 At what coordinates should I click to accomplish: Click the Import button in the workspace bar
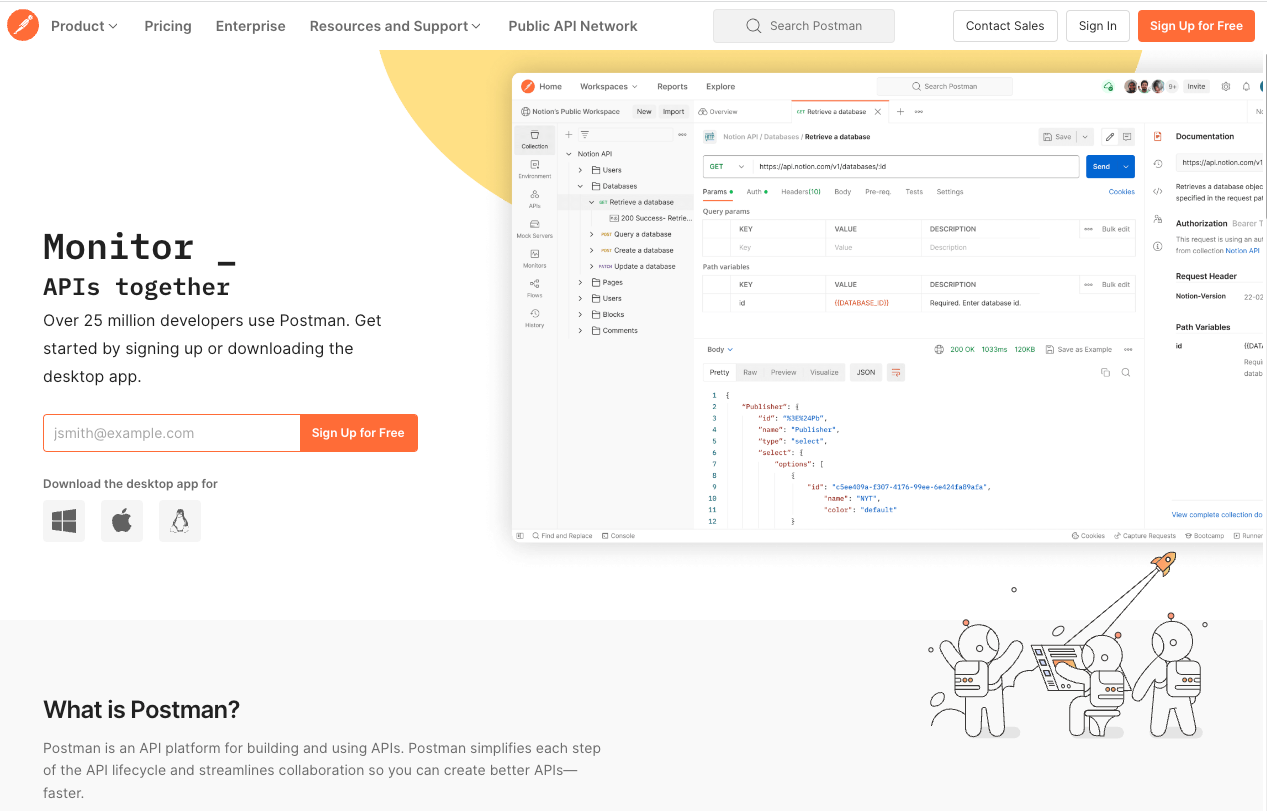(674, 112)
